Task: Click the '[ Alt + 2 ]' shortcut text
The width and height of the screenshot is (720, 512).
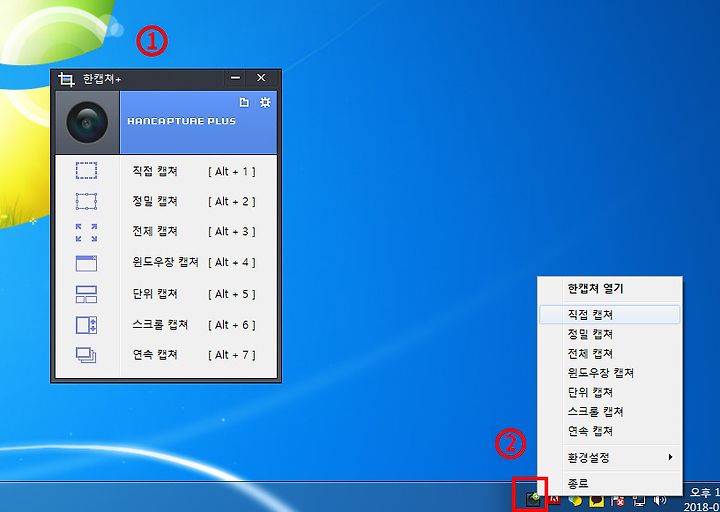Action: point(232,202)
